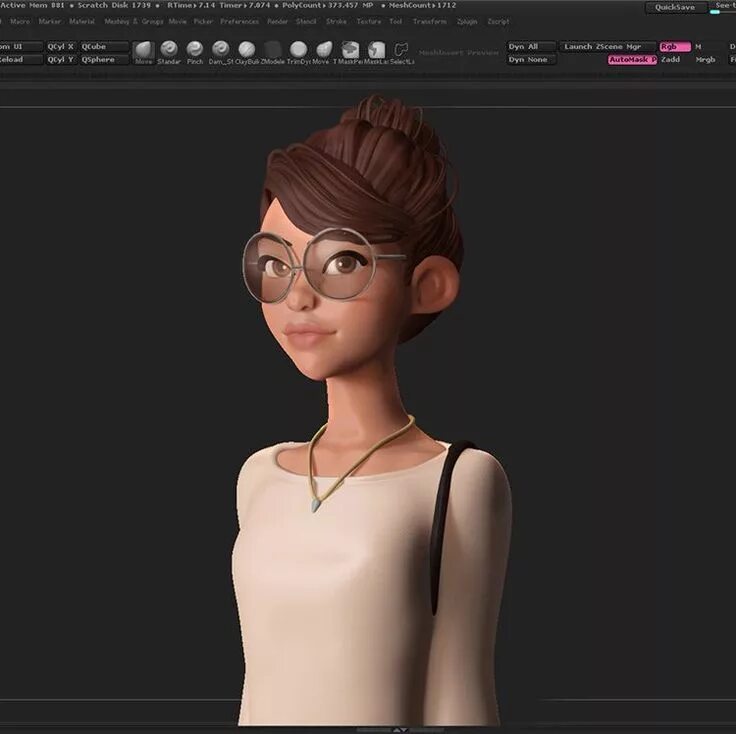Expand the Stroke menu palette

336,22
